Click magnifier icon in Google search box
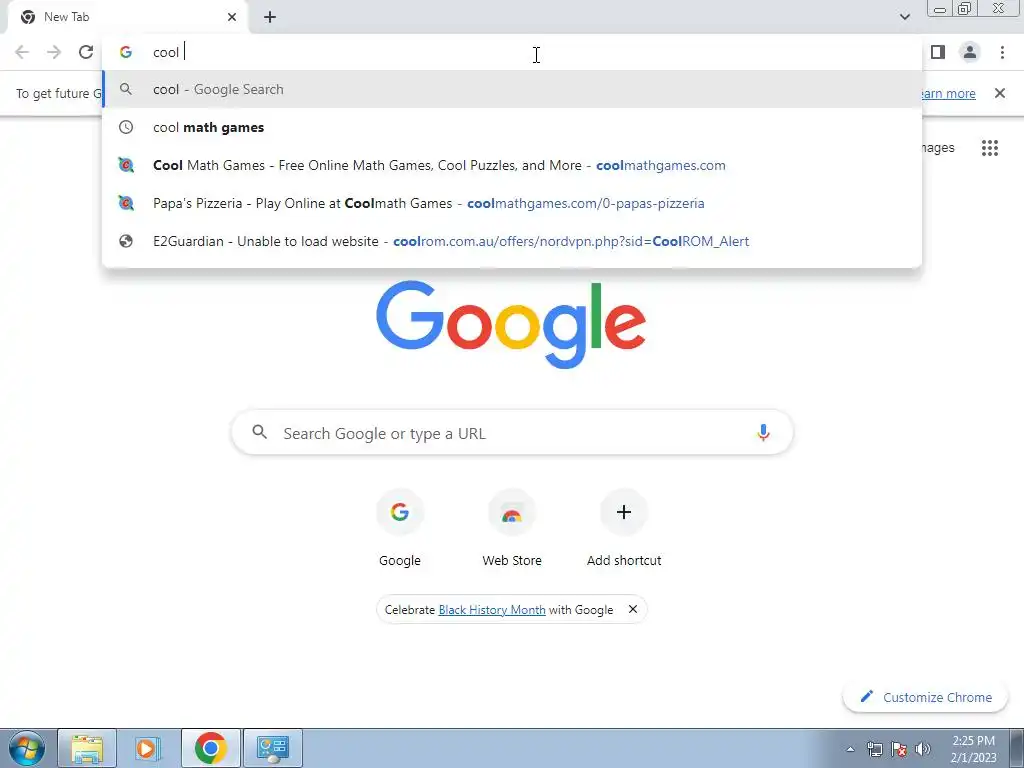The width and height of the screenshot is (1024, 768). [x=259, y=432]
